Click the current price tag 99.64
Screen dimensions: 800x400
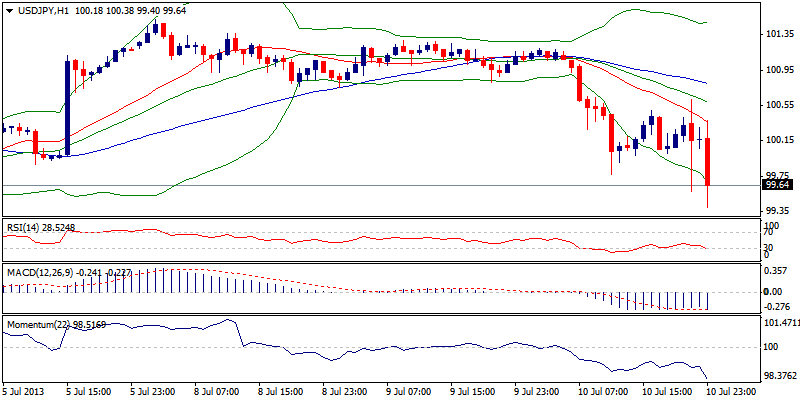(x=777, y=185)
